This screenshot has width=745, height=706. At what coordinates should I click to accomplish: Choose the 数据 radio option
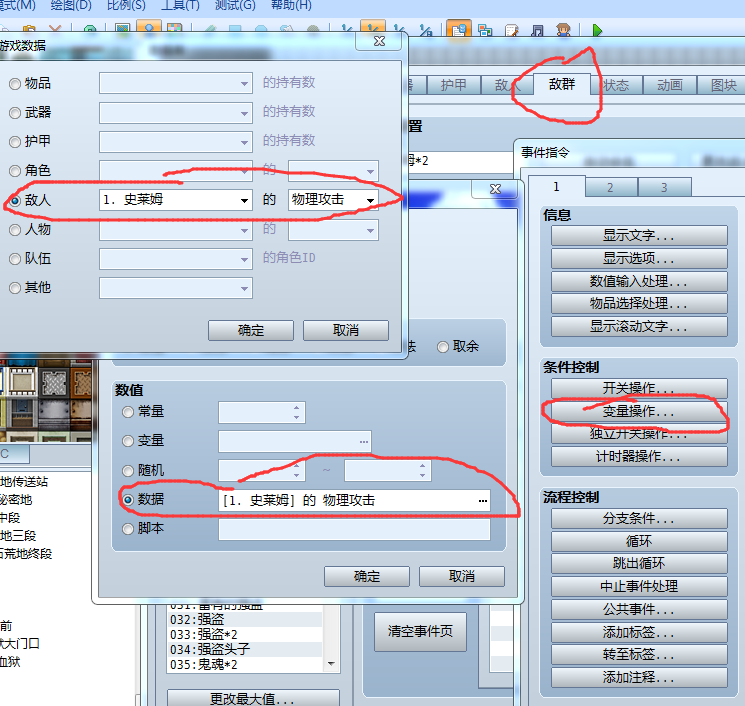pyautogui.click(x=128, y=500)
